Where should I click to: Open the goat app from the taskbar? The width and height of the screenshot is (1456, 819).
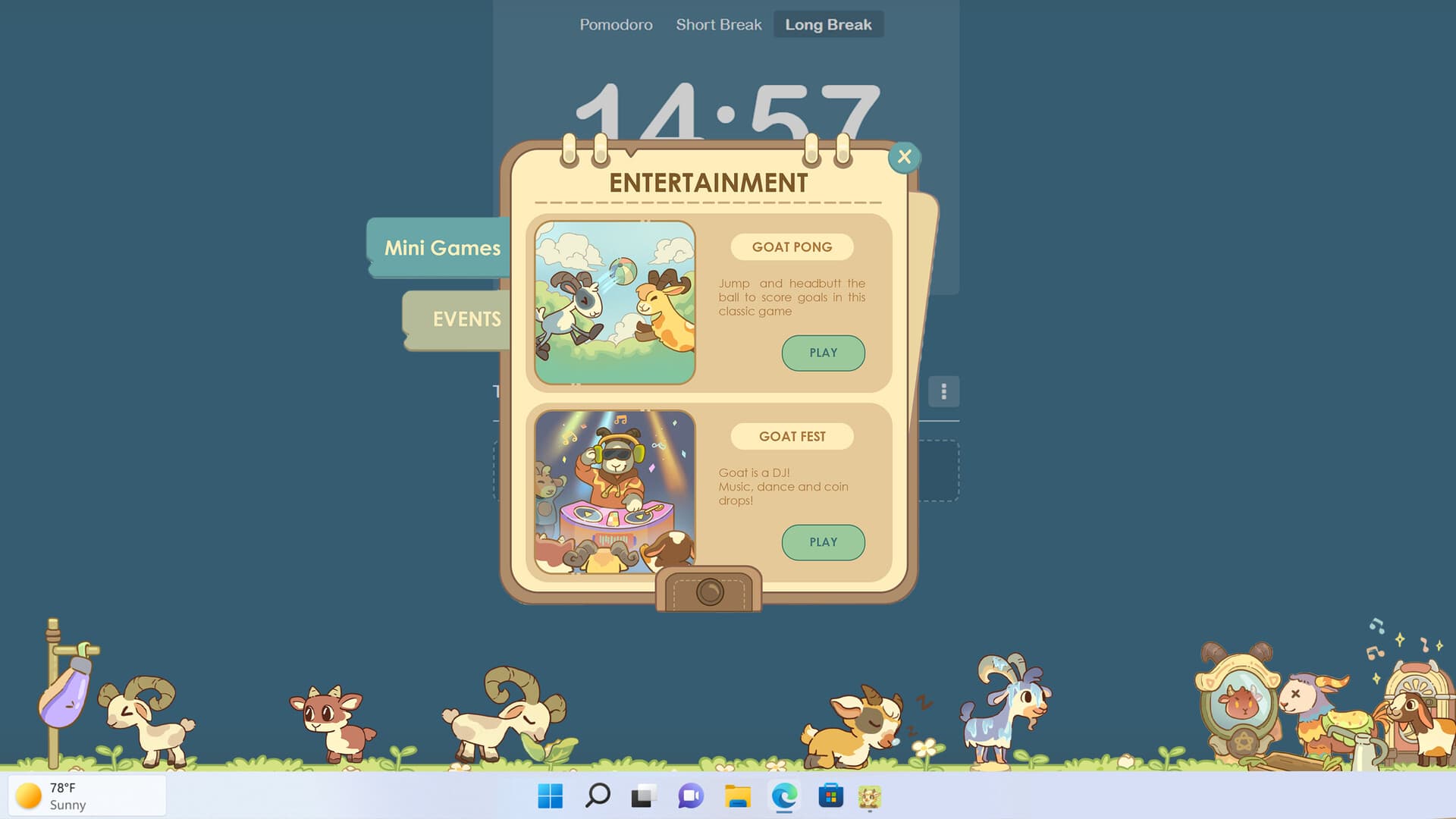click(869, 796)
